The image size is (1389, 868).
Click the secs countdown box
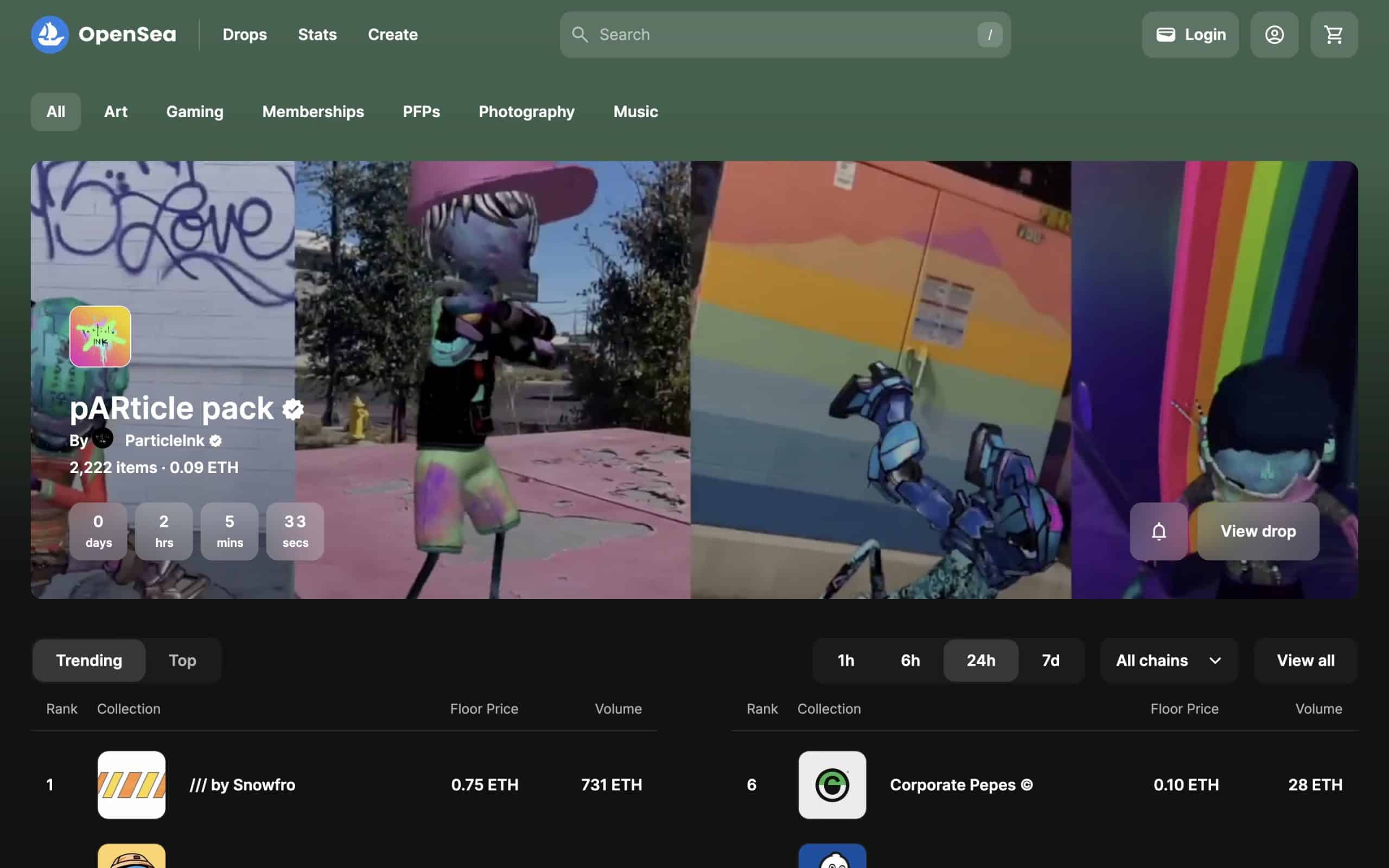tap(295, 531)
